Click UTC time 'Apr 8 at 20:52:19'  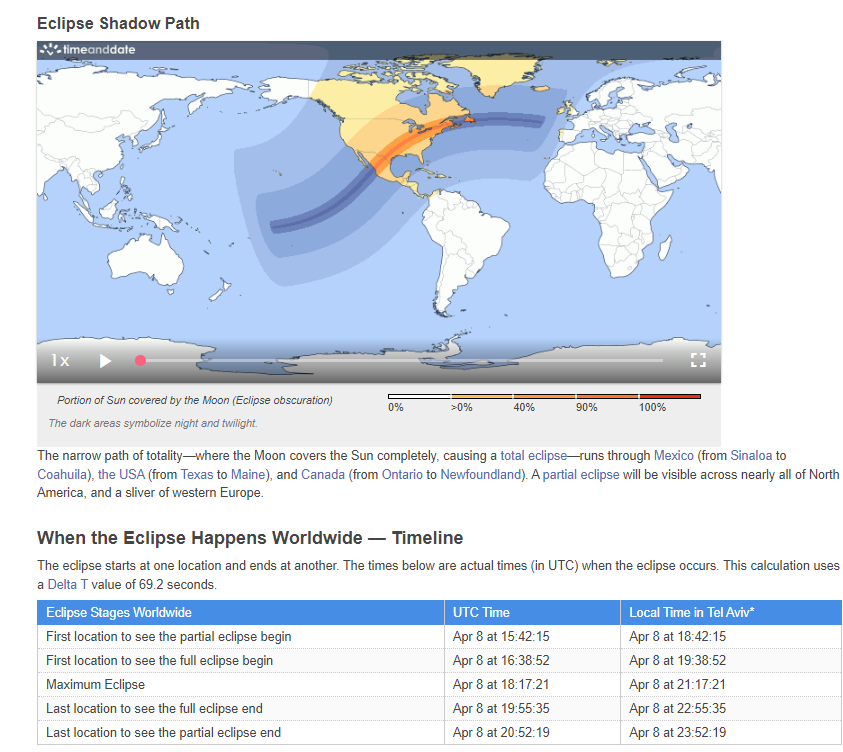(501, 733)
